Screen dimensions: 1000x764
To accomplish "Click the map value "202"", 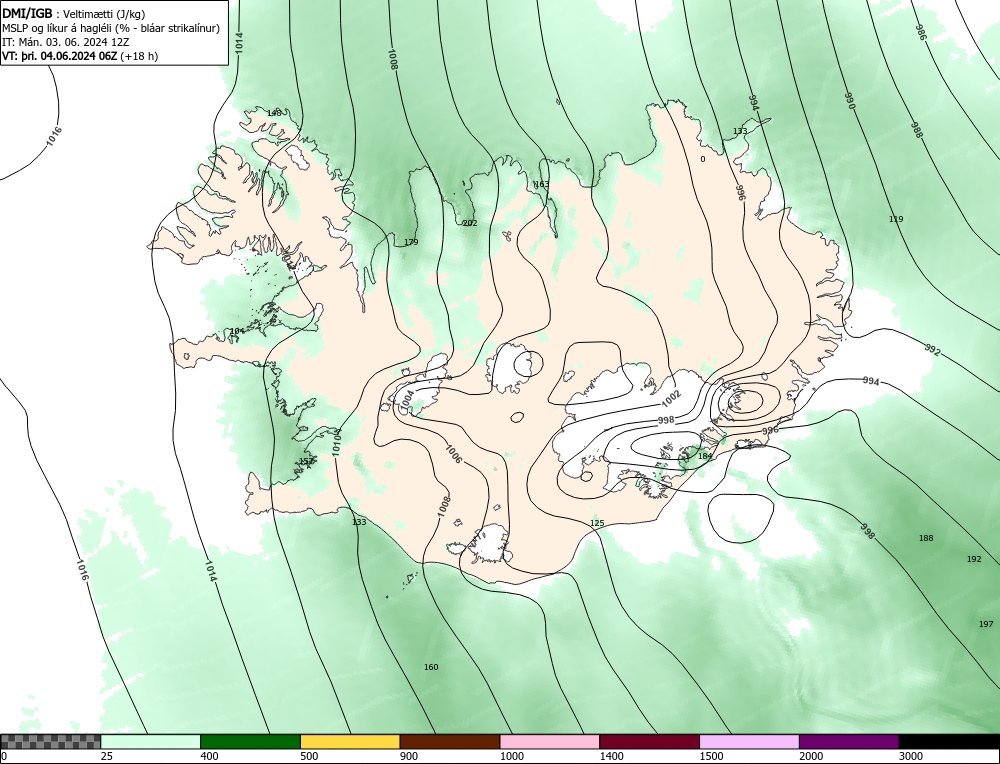I will coord(469,223).
